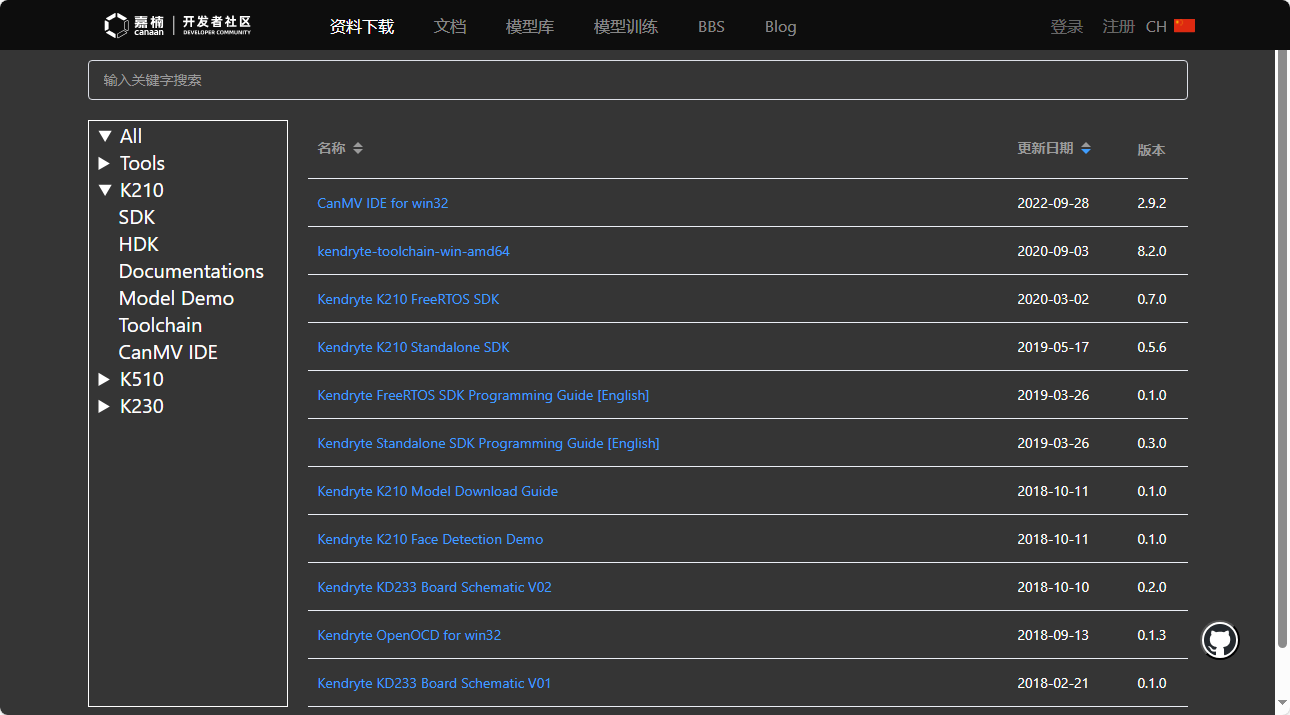Open the GitHub floating icon
This screenshot has height=715, width=1290.
(1219, 640)
